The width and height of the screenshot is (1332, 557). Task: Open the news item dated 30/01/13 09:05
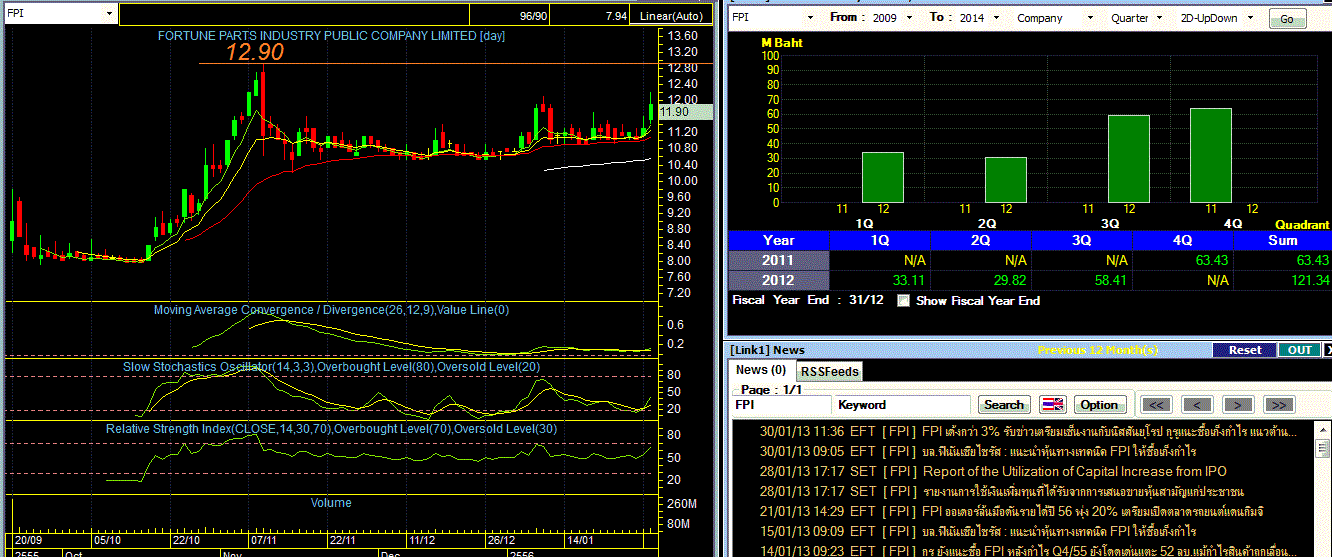978,451
